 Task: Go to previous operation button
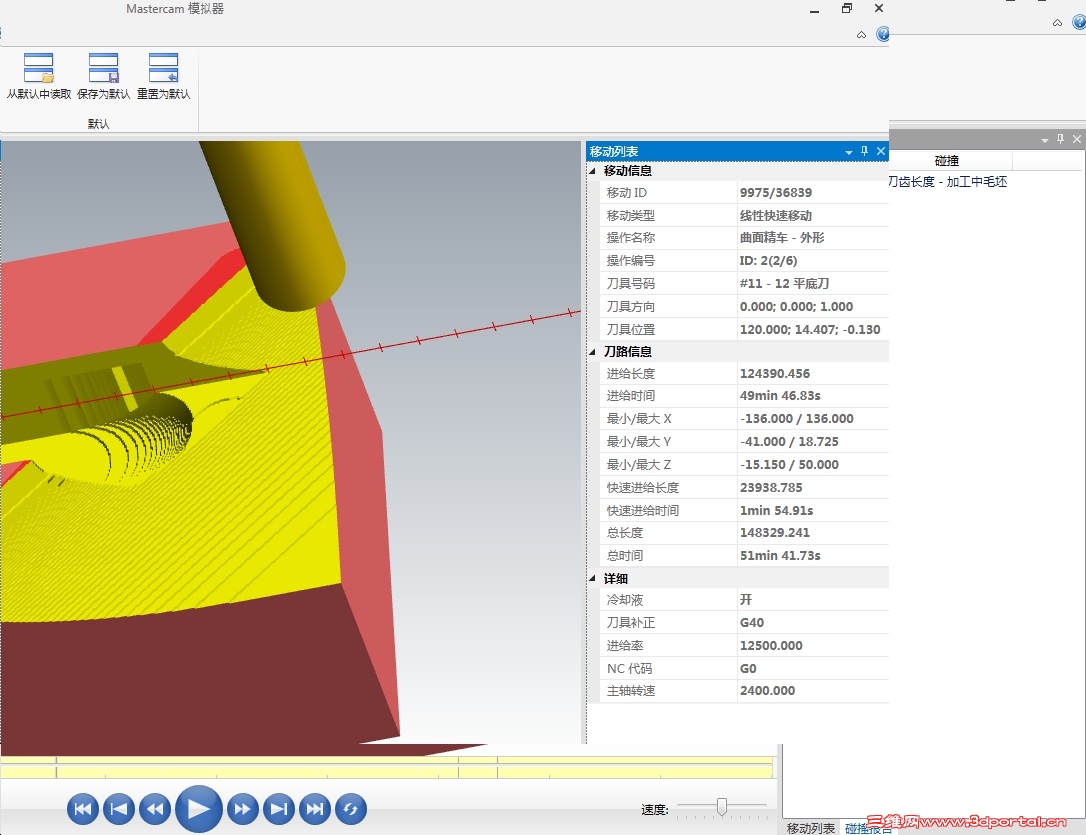(x=118, y=809)
